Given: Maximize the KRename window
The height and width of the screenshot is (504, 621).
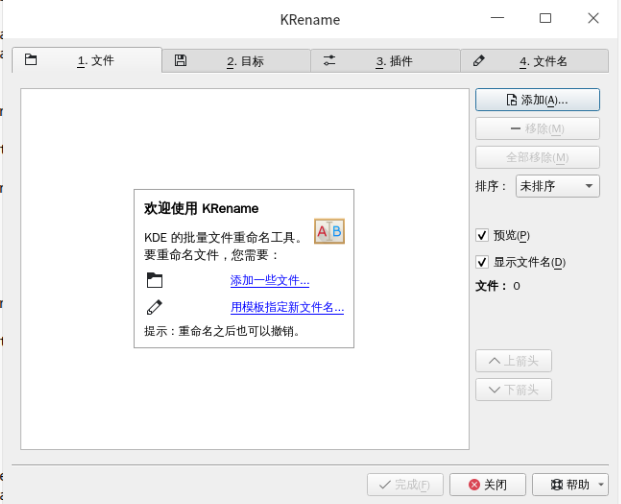Looking at the screenshot, I should click(x=545, y=18).
